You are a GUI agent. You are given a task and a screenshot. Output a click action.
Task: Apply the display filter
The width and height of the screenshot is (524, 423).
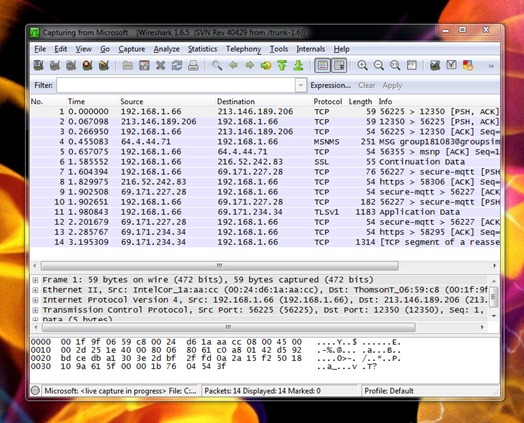[392, 86]
